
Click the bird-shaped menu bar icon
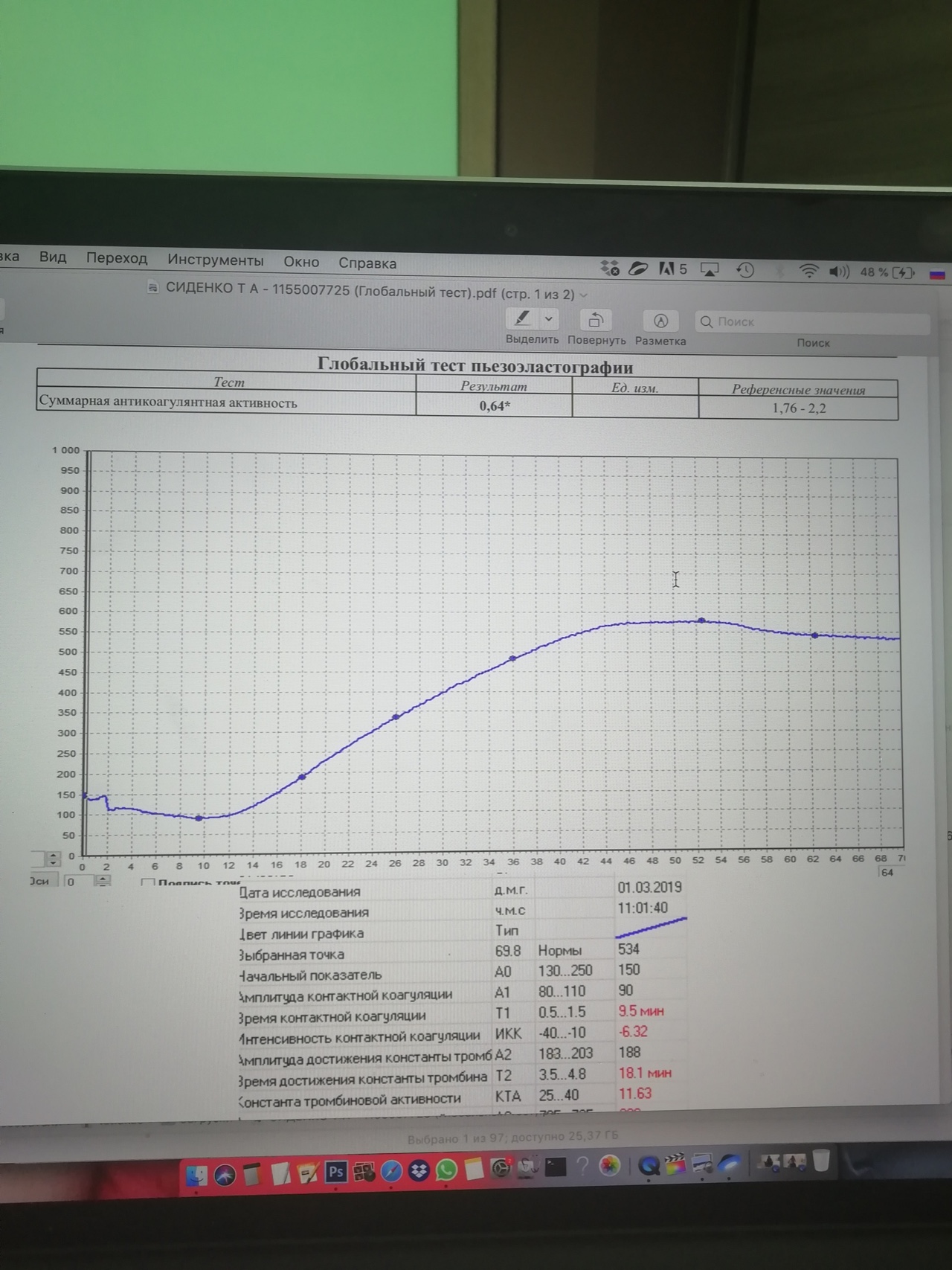tap(638, 269)
